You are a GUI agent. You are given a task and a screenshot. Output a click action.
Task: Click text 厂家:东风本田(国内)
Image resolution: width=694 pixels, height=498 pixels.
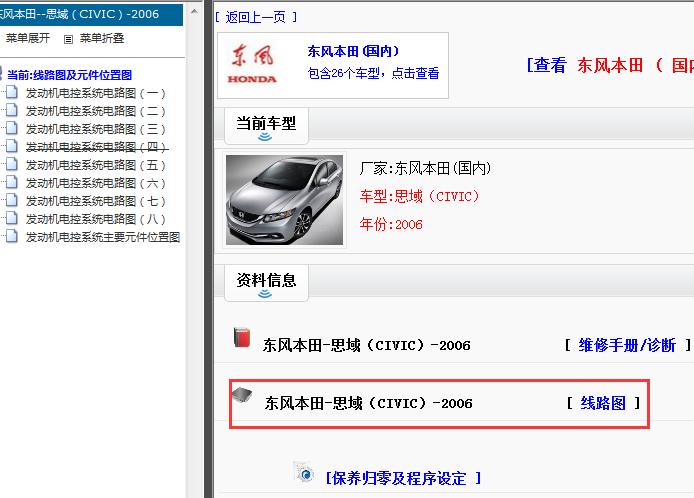[x=425, y=168]
